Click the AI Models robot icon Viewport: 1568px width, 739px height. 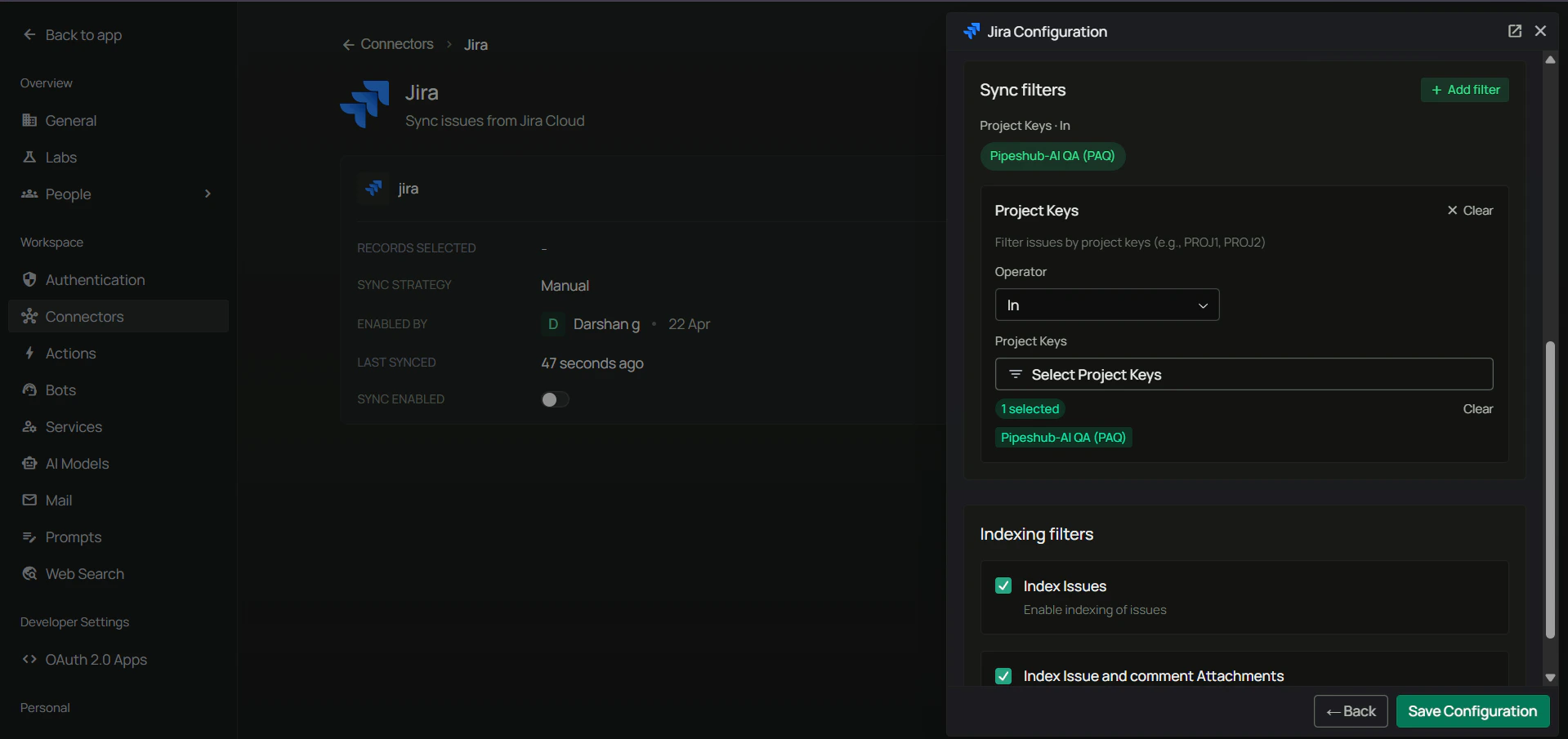pyautogui.click(x=29, y=463)
